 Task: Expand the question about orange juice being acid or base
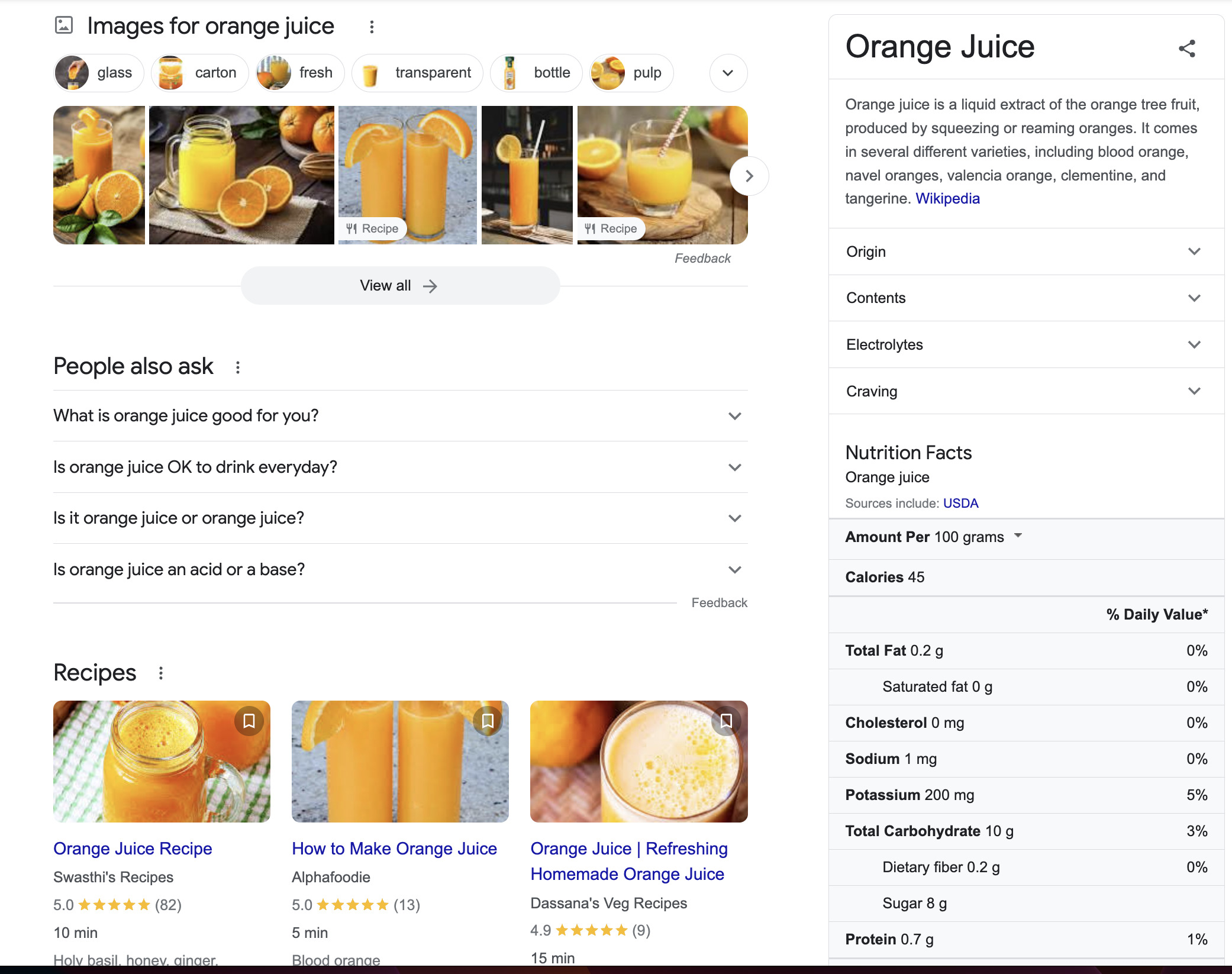tap(734, 569)
